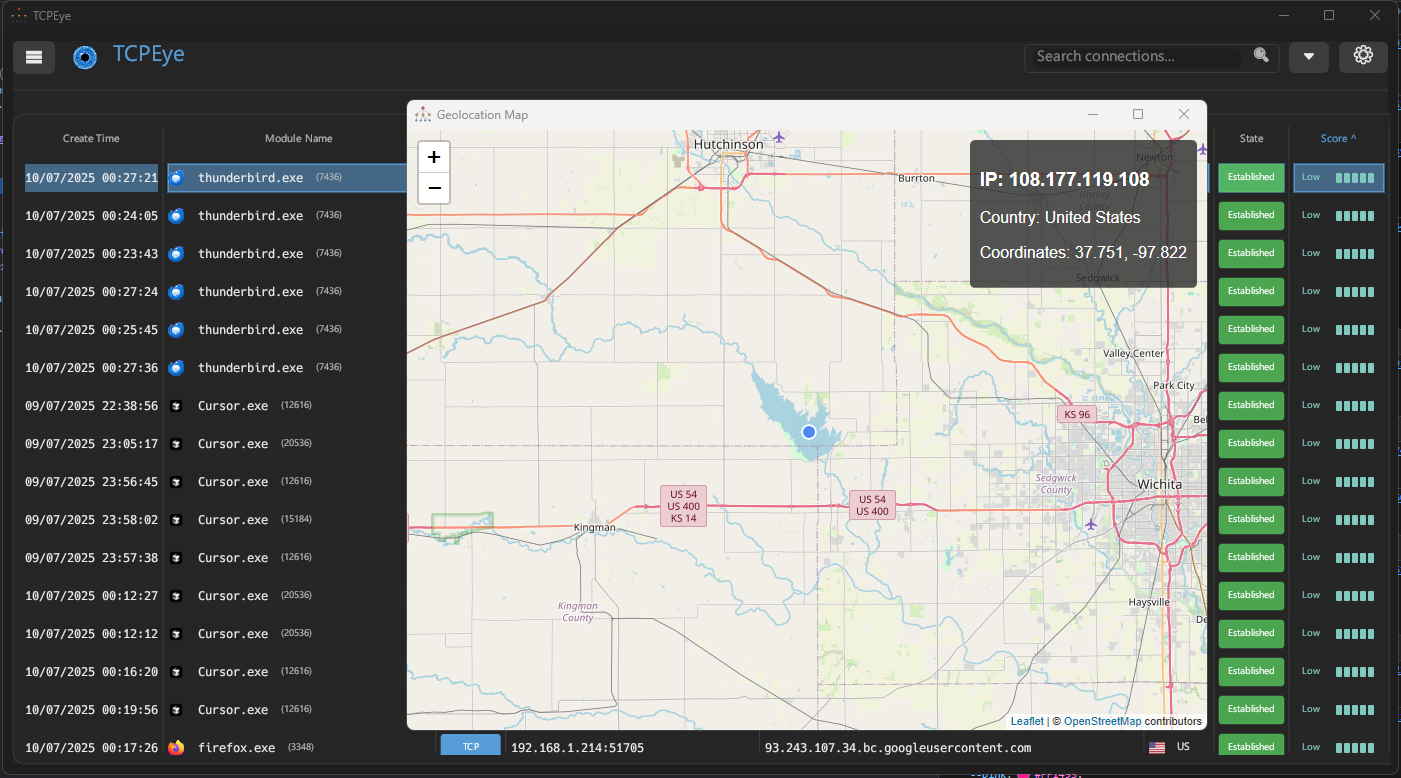Select thunderbird.exe name in 00:24:05 row

click(250, 216)
